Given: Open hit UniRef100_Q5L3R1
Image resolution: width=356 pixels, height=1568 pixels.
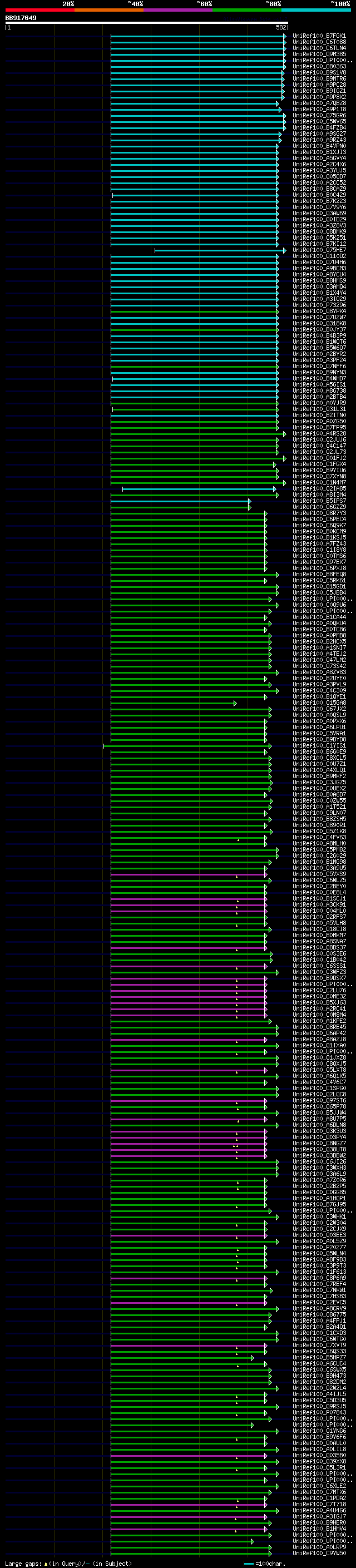Looking at the screenshot, I should [x=319, y=1467].
